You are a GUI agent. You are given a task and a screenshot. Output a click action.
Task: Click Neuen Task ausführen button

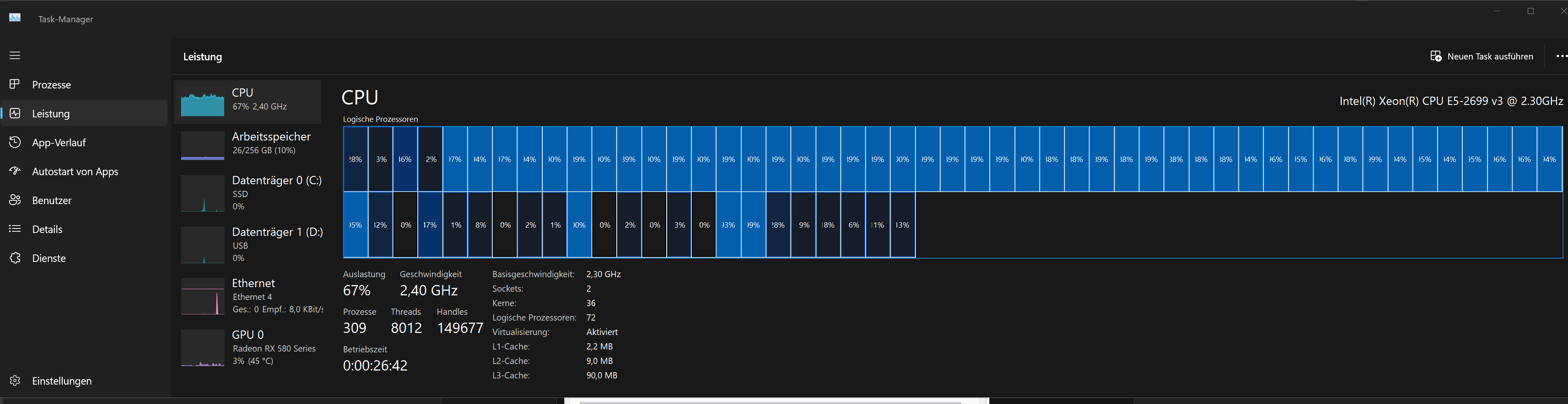[x=1482, y=56]
